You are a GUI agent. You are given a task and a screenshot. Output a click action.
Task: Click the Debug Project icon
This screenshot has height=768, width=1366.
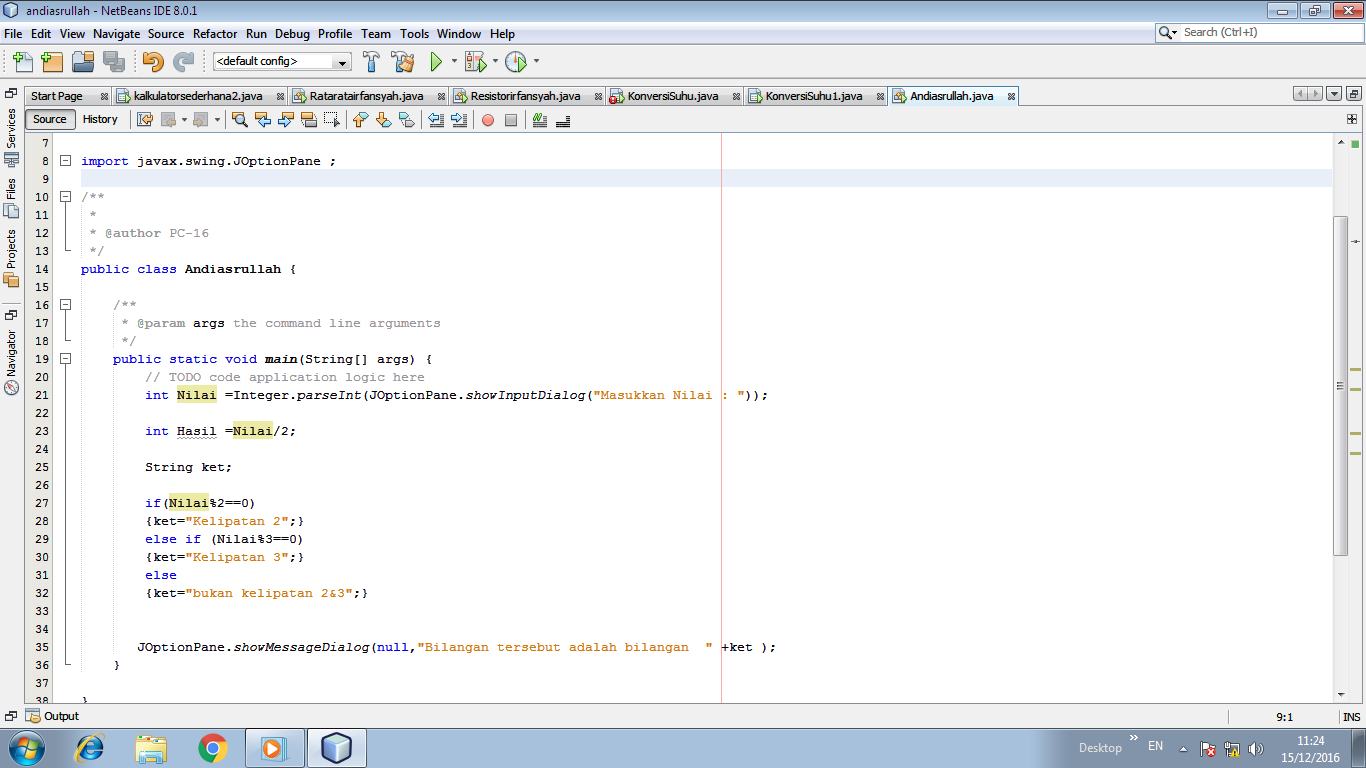tap(474, 62)
